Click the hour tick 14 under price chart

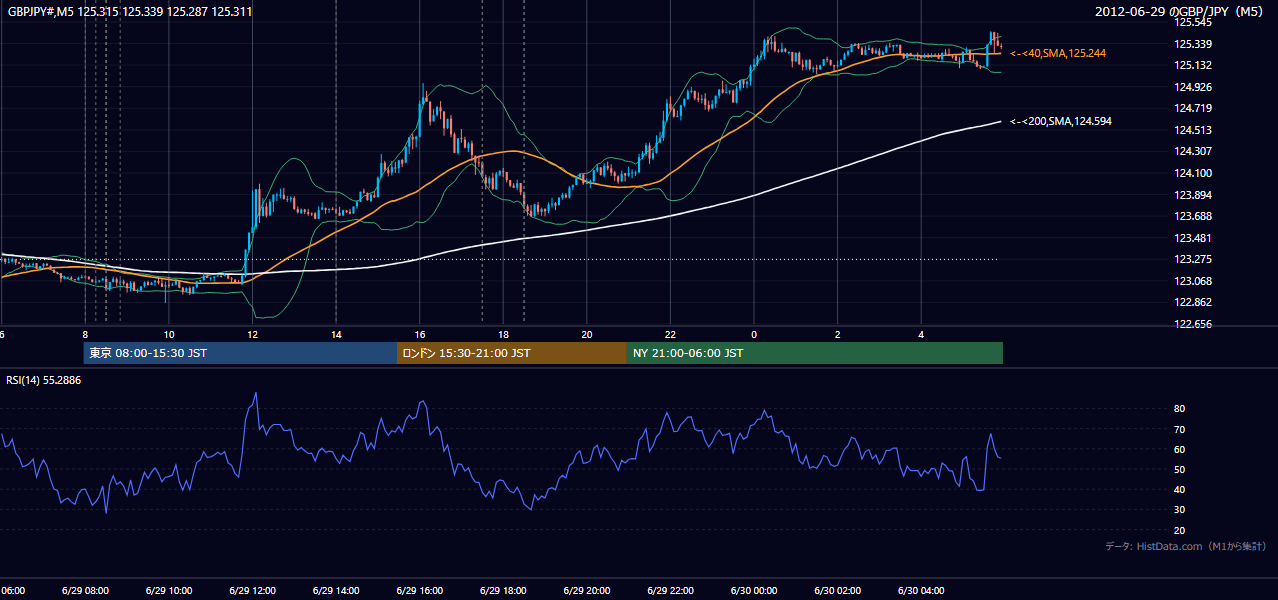pos(336,335)
